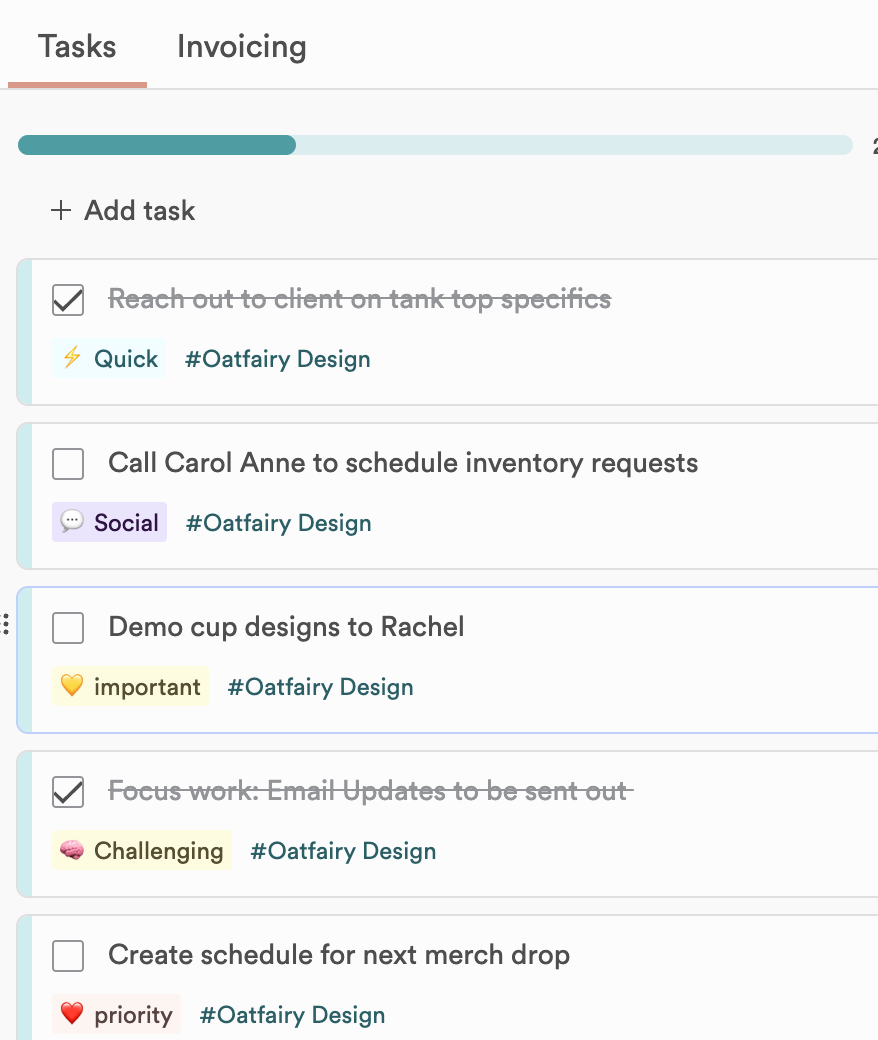The image size is (878, 1040).
Task: Select the priority tag label
Action: coord(116,1014)
